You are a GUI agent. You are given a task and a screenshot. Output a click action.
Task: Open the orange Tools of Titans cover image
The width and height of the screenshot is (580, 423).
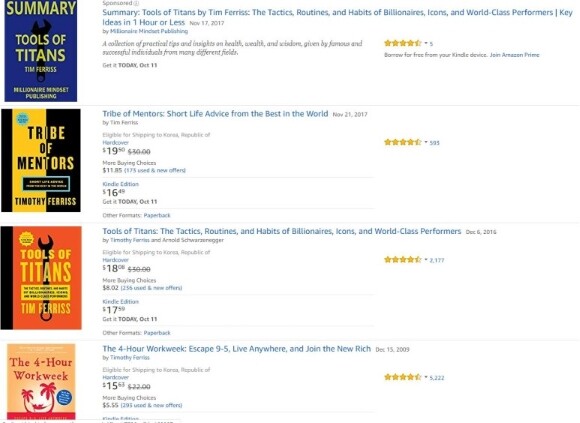click(x=41, y=278)
